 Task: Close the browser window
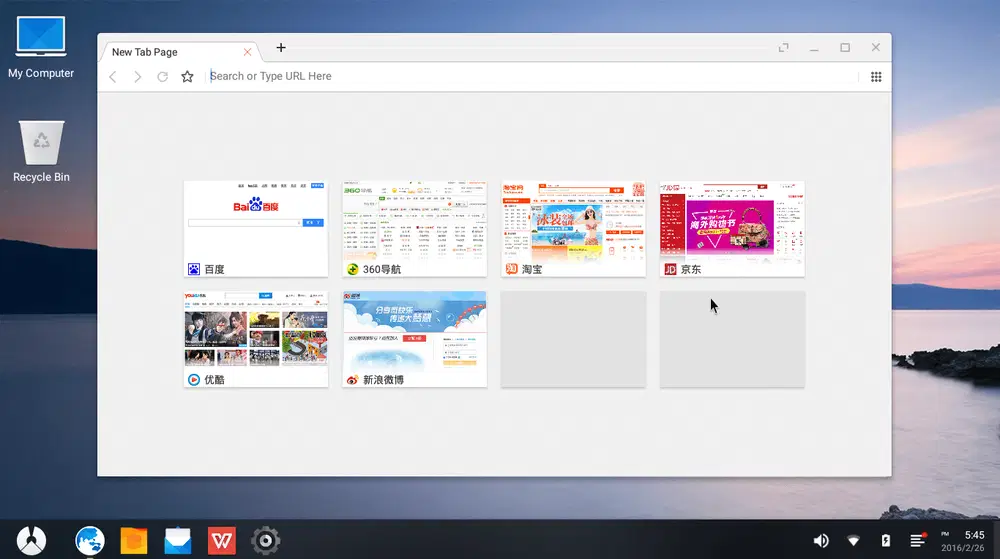[x=876, y=48]
